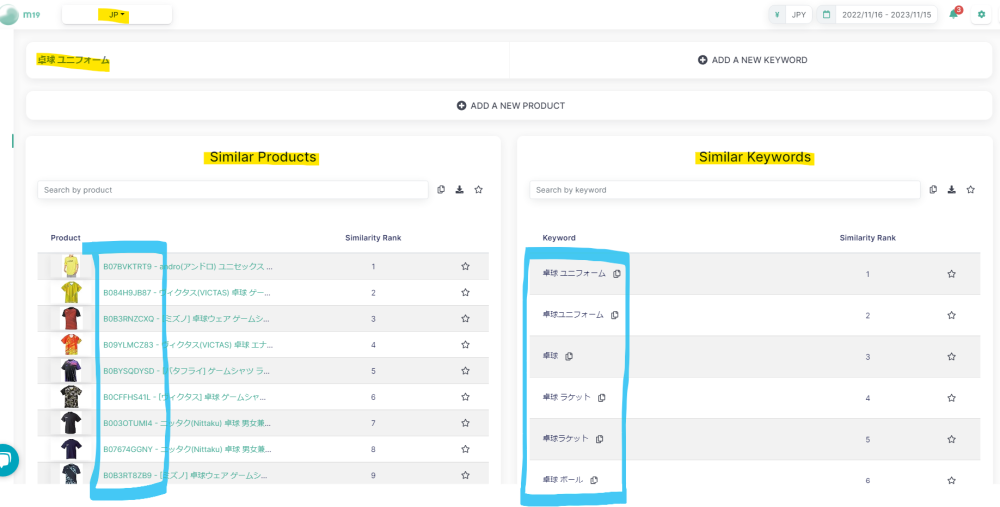Open the JP marketplace dropdown
This screenshot has height=507, width=1000.
[x=117, y=14]
